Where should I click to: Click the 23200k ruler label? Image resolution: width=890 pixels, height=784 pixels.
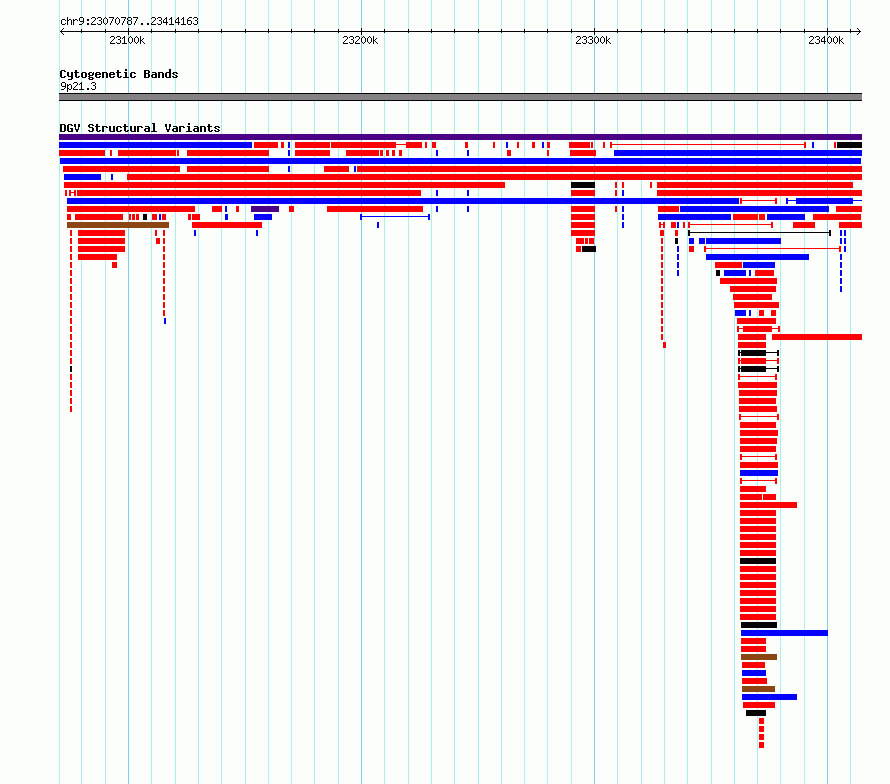[x=360, y=40]
